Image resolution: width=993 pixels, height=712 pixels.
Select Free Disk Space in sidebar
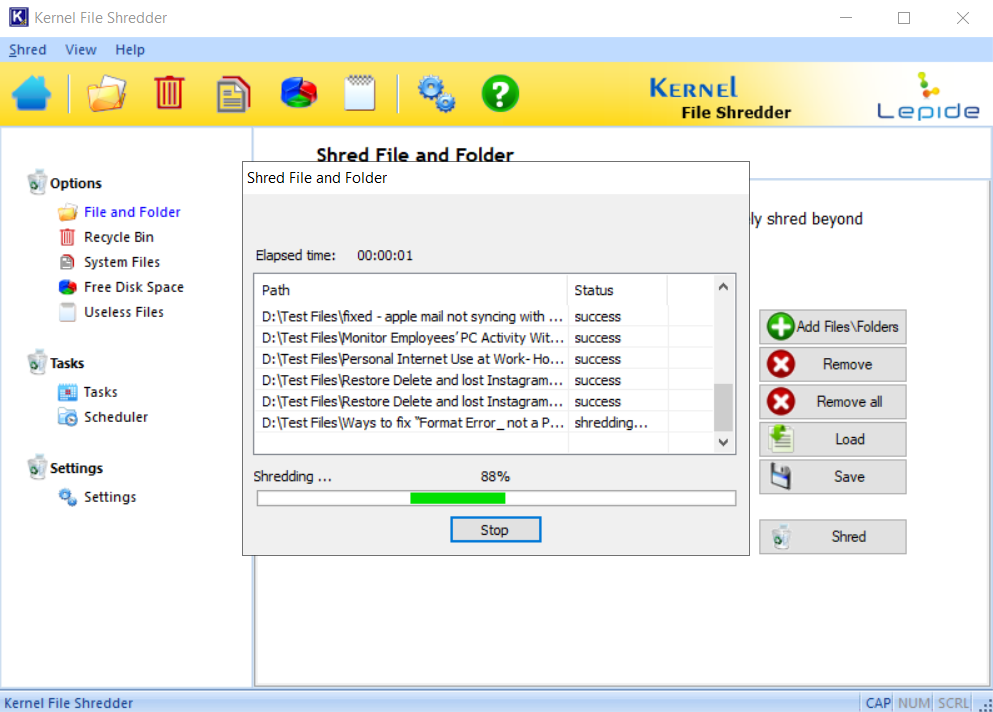(x=134, y=287)
